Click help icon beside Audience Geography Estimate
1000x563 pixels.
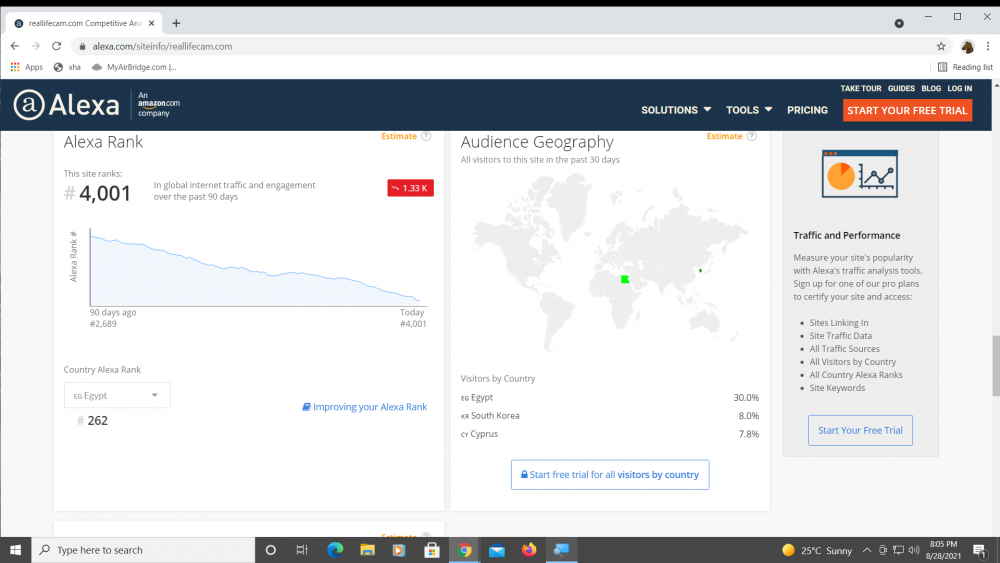coord(751,137)
